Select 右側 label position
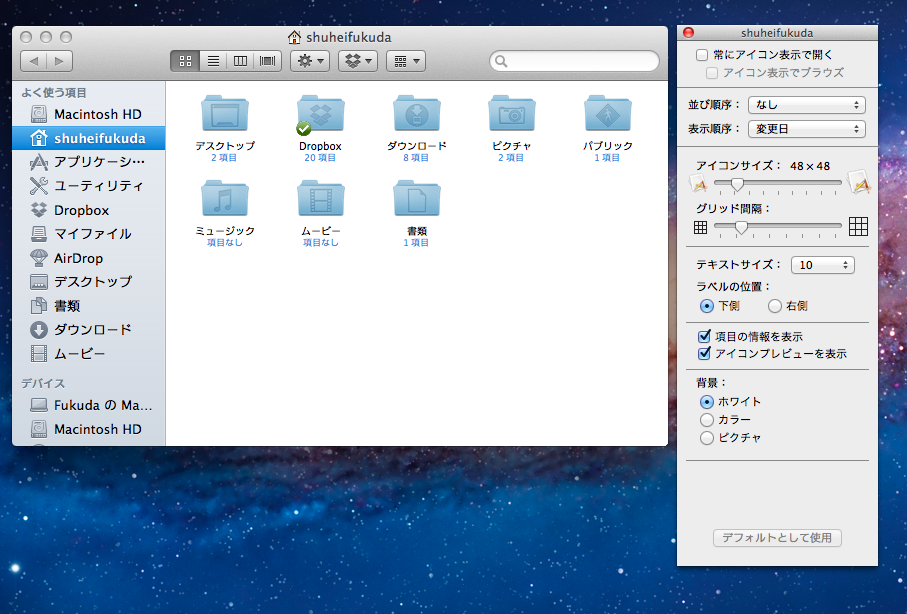 click(x=775, y=306)
